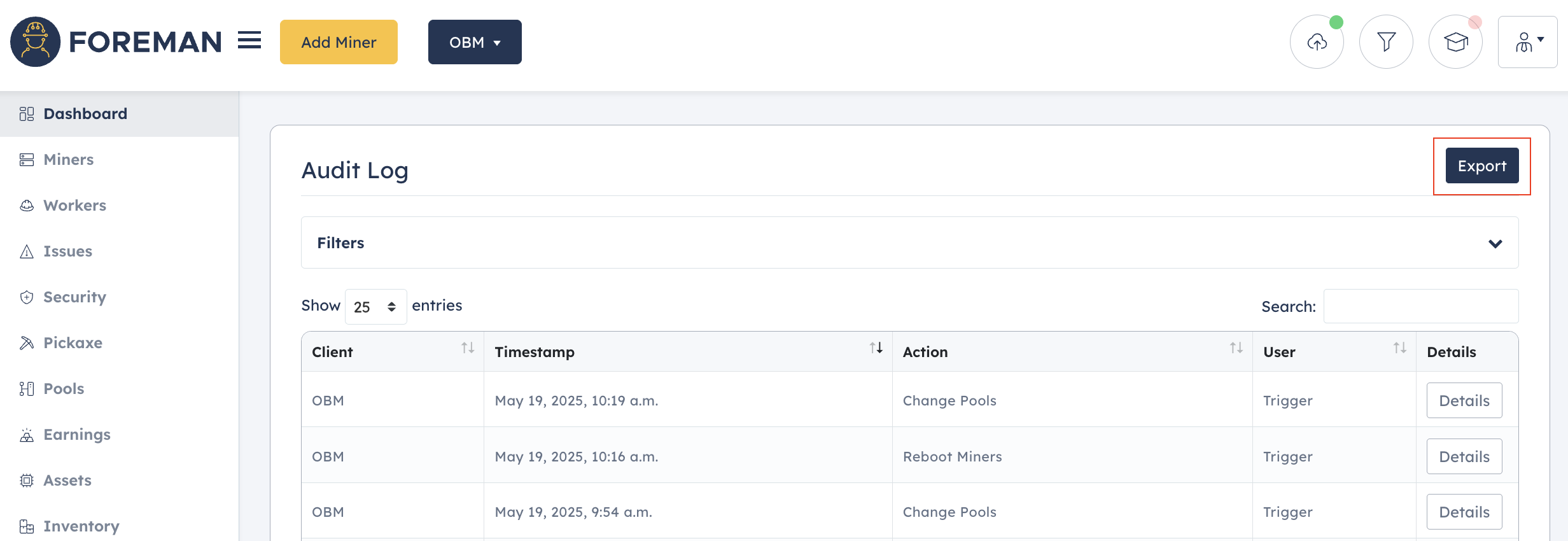Click the FOREMAN brand text
The height and width of the screenshot is (541, 1568).
145,42
